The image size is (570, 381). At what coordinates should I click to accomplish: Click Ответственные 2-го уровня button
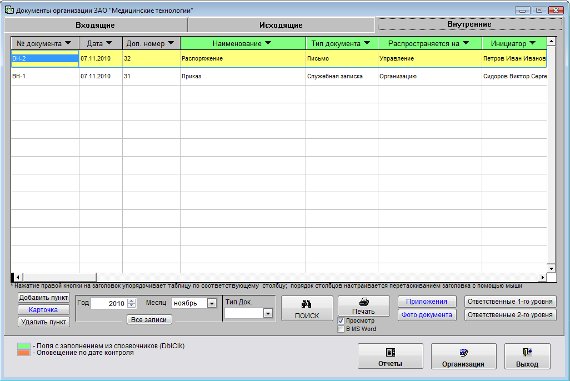pyautogui.click(x=510, y=314)
